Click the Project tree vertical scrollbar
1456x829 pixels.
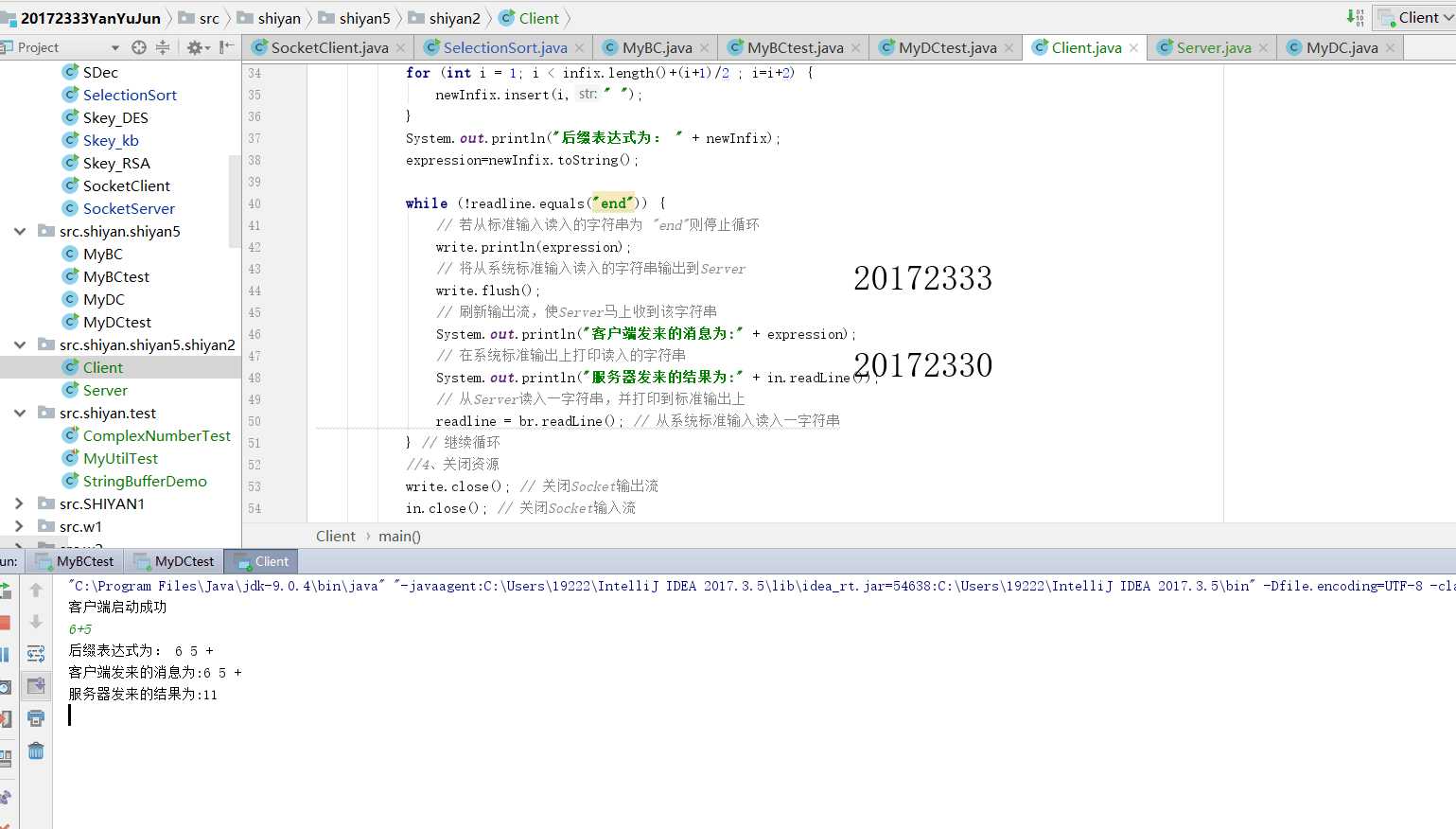click(x=235, y=202)
